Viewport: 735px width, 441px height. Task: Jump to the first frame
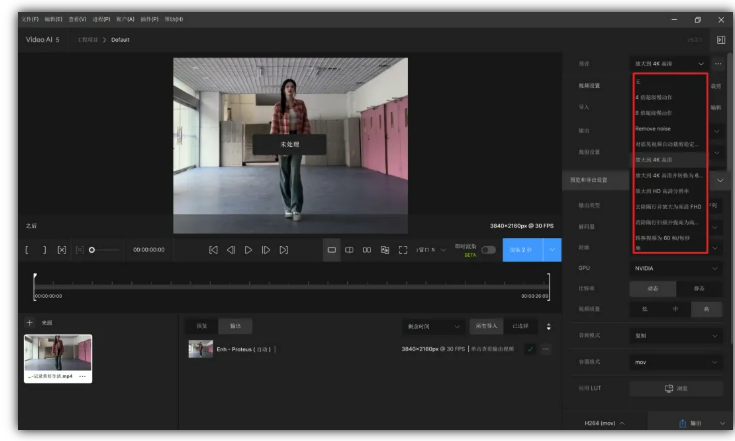213,250
